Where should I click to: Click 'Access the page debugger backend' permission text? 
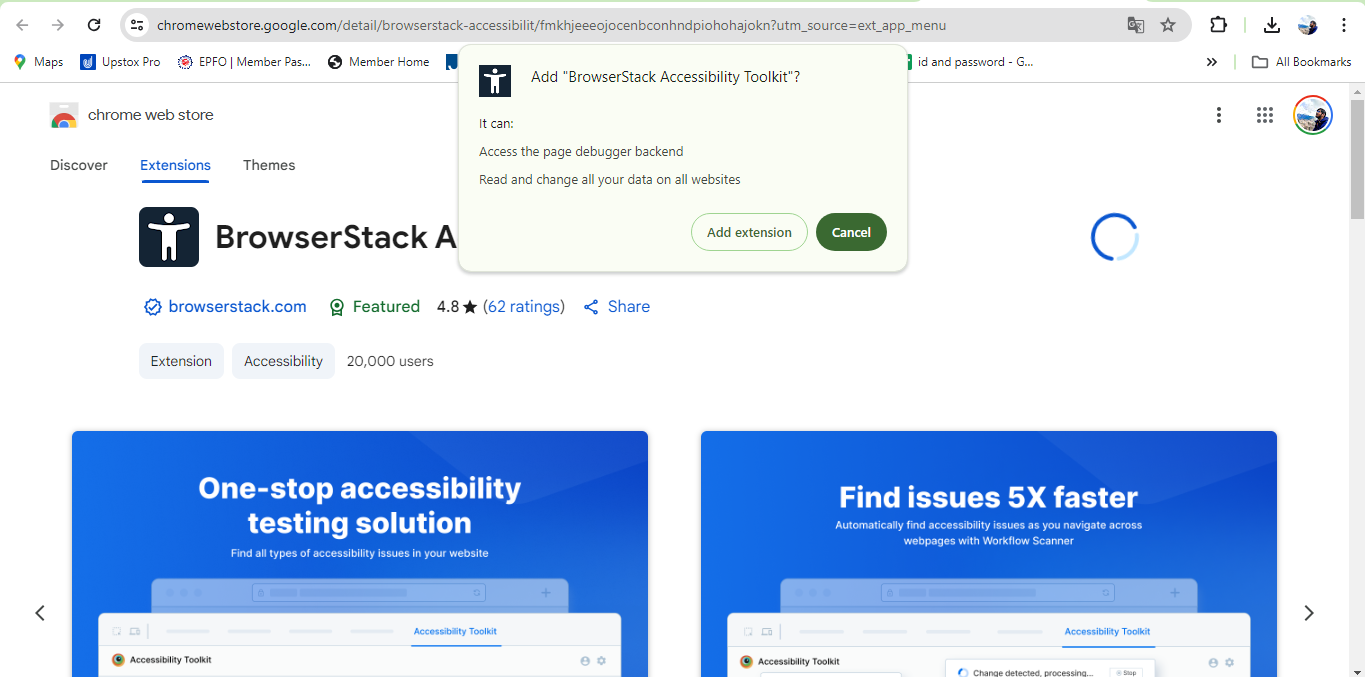pyautogui.click(x=581, y=152)
